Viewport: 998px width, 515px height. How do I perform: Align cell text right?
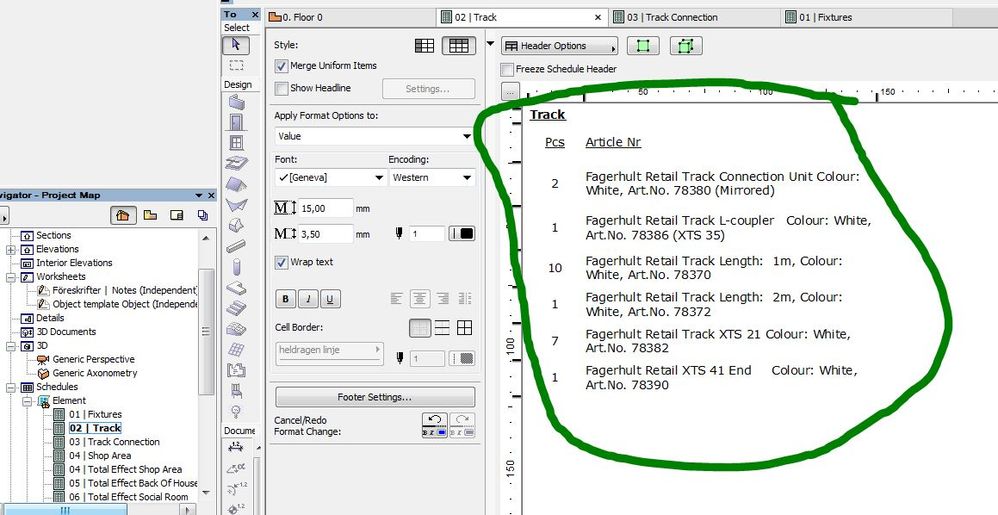442,298
